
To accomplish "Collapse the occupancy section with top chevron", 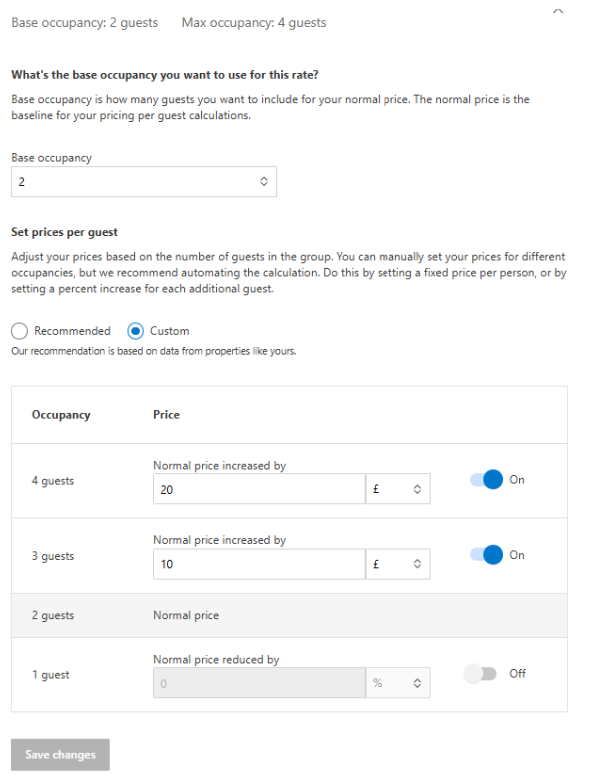I will (x=558, y=11).
